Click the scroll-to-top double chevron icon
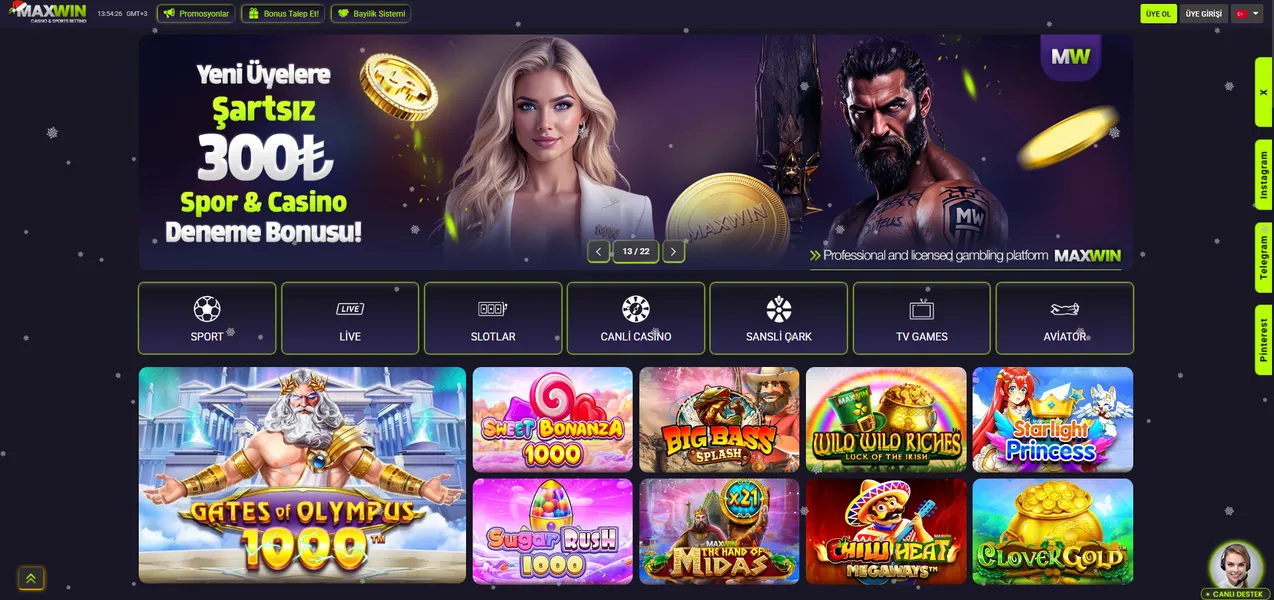The height and width of the screenshot is (600, 1274). 31,578
